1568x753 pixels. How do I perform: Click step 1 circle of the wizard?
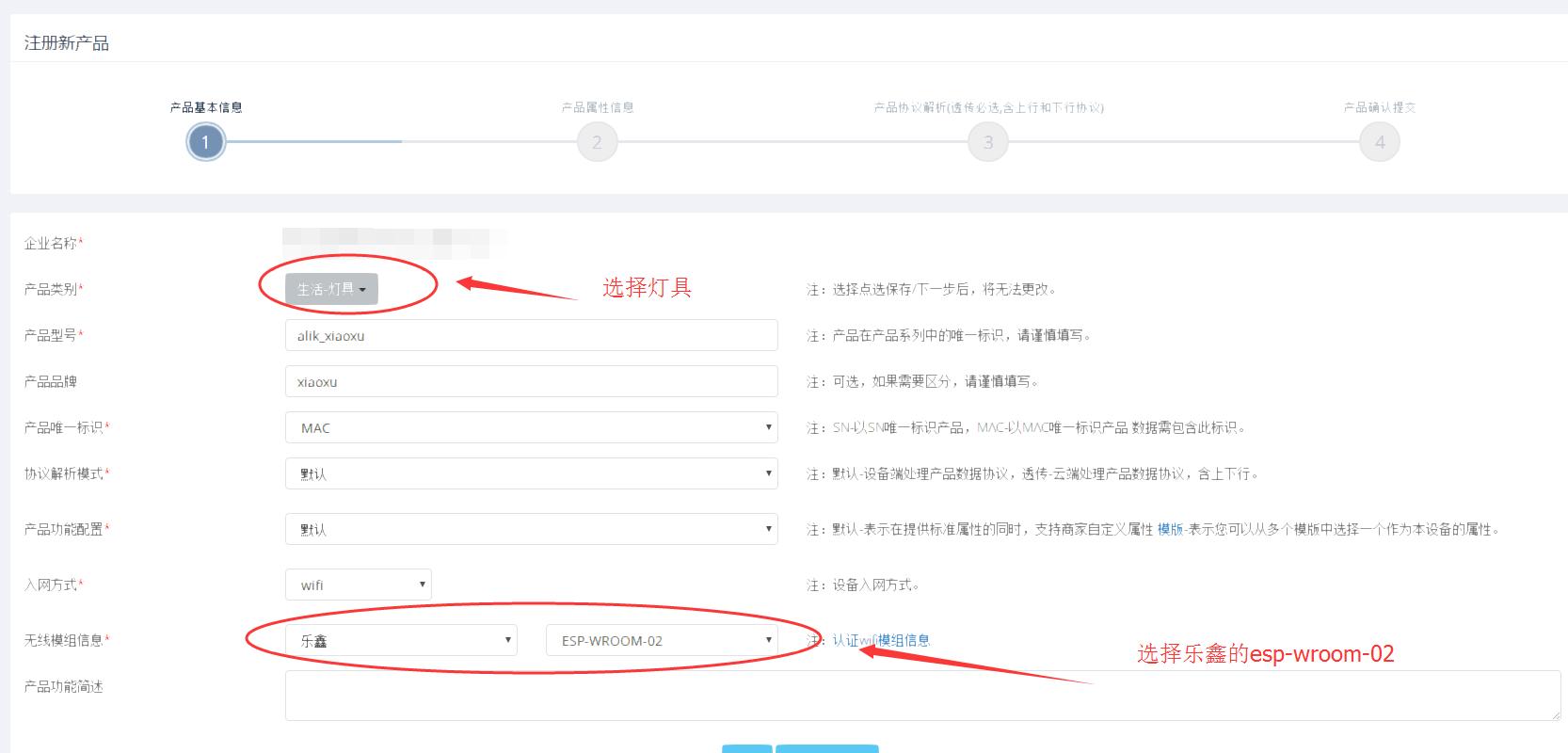point(205,142)
